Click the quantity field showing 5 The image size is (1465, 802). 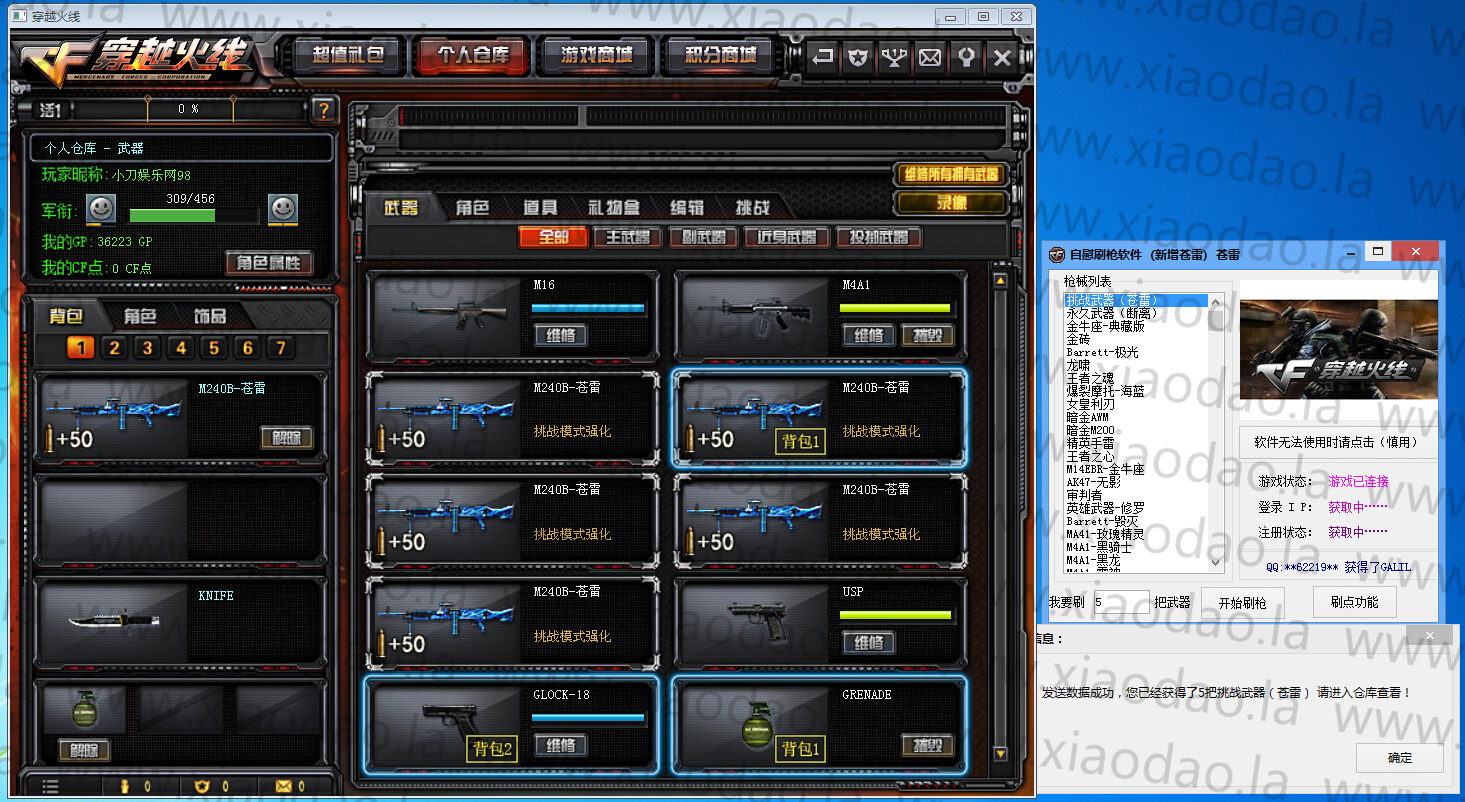pyautogui.click(x=1121, y=603)
